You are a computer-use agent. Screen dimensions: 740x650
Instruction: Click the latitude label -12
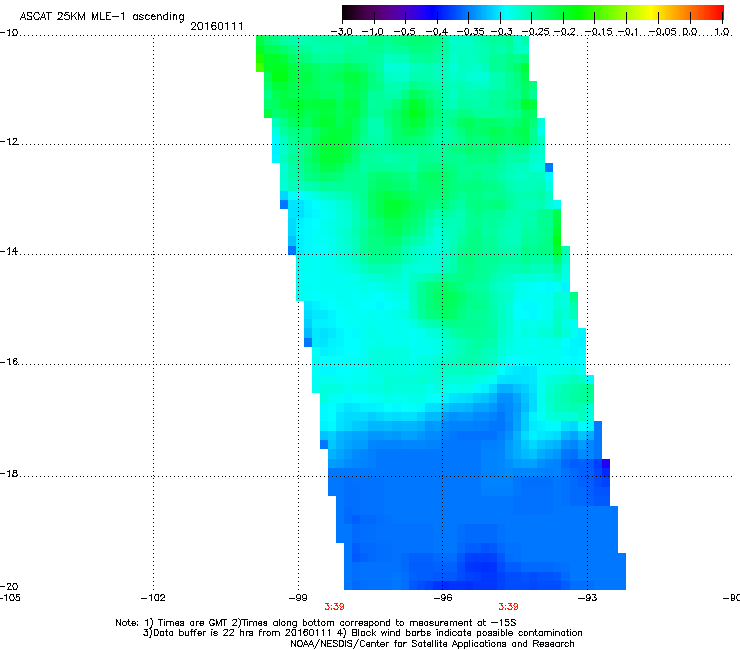(9, 142)
